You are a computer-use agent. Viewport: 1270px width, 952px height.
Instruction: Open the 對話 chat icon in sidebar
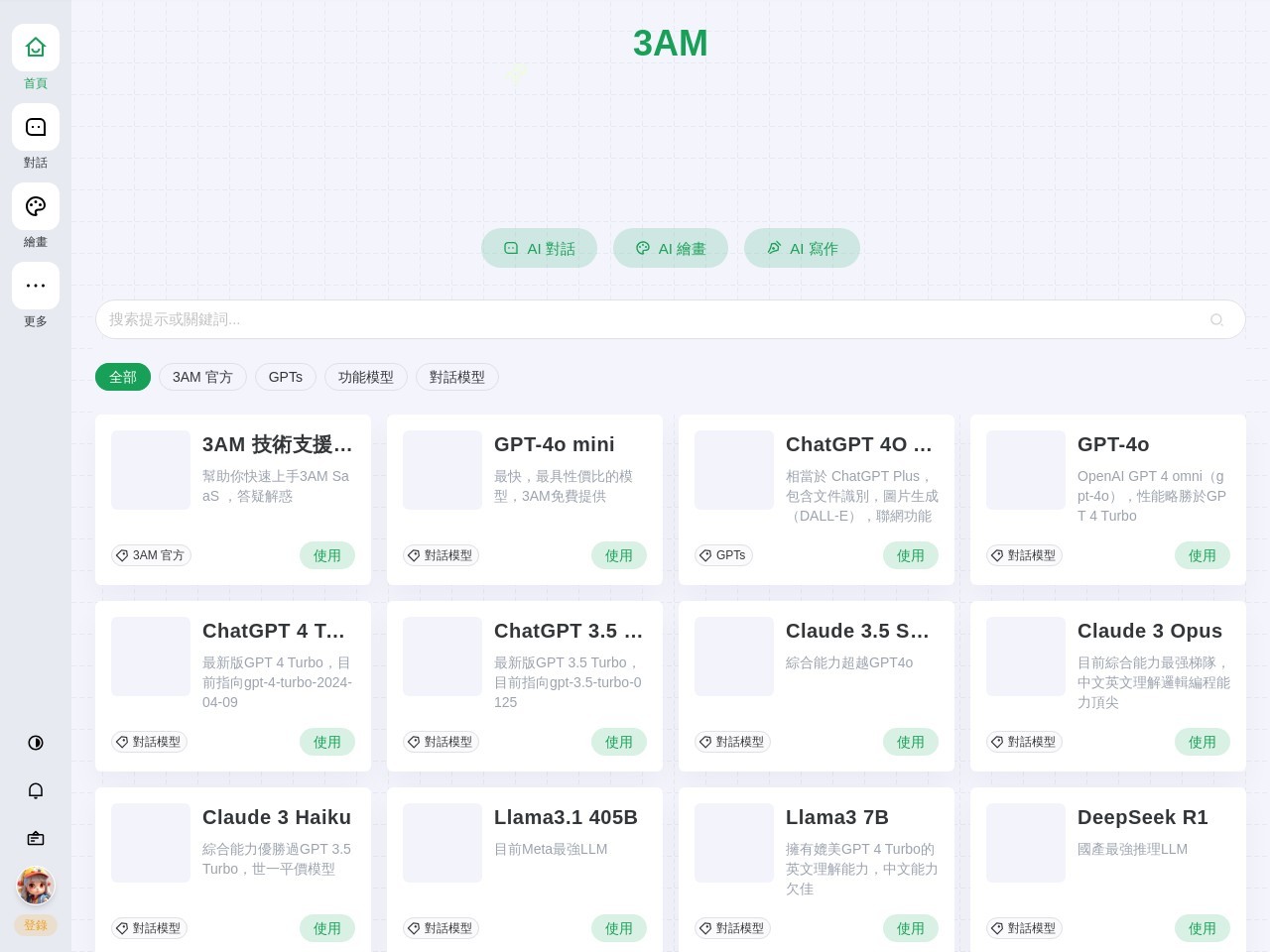(x=36, y=127)
